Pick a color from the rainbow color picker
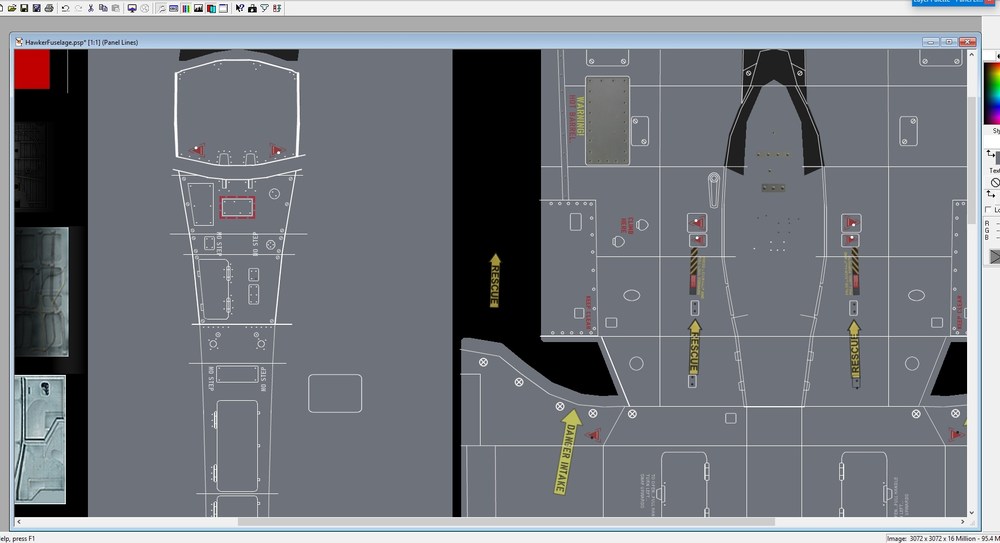Image resolution: width=1000 pixels, height=543 pixels. pyautogui.click(x=992, y=93)
